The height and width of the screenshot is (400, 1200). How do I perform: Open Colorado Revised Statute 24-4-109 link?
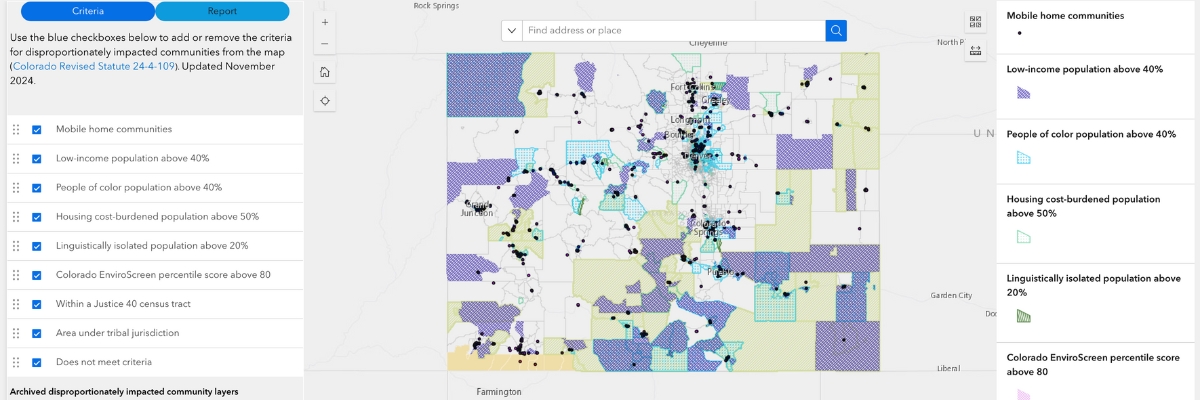pos(94,66)
